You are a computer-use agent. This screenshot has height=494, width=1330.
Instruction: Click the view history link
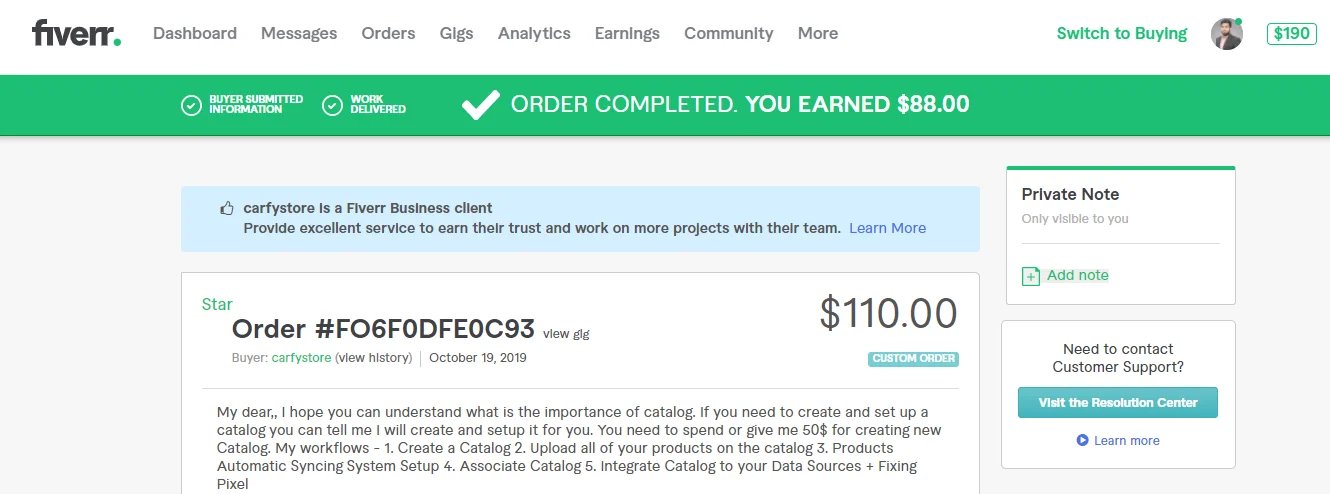coord(373,357)
